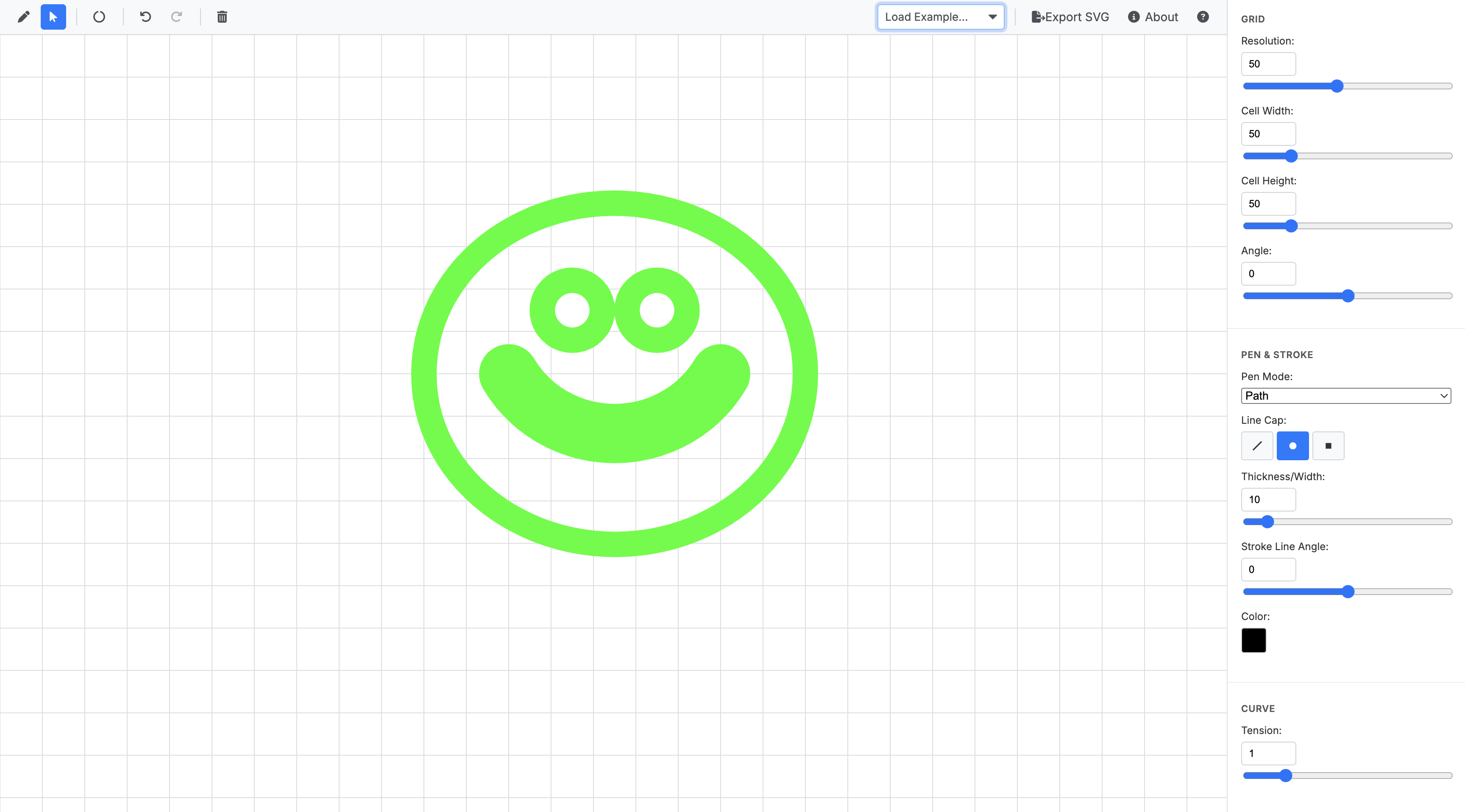Screen dimensions: 1465x812
Task: Export the drawing as SVG
Action: click(x=1070, y=17)
